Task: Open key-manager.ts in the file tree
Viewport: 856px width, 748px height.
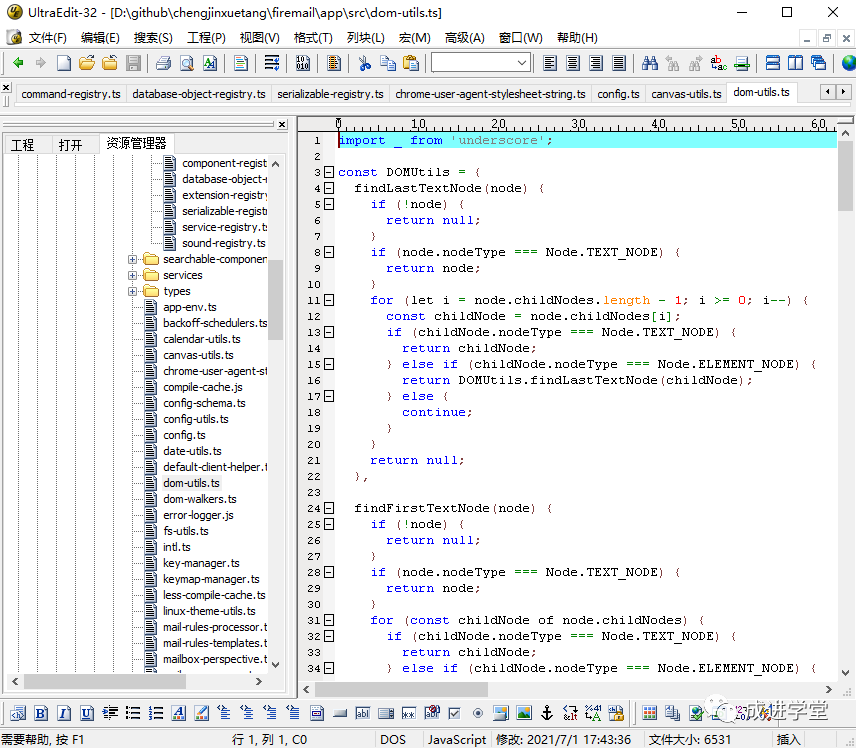Action: pyautogui.click(x=201, y=563)
